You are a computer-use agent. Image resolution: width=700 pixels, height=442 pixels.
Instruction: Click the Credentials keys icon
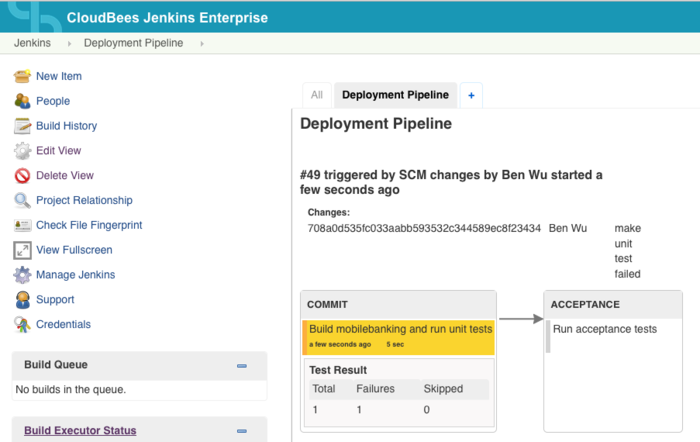click(x=22, y=324)
